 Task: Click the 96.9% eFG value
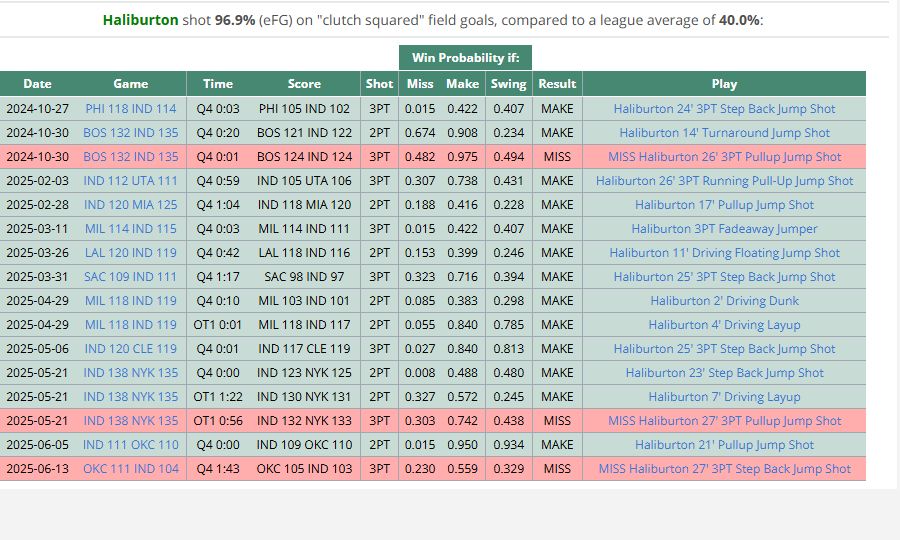click(x=235, y=20)
